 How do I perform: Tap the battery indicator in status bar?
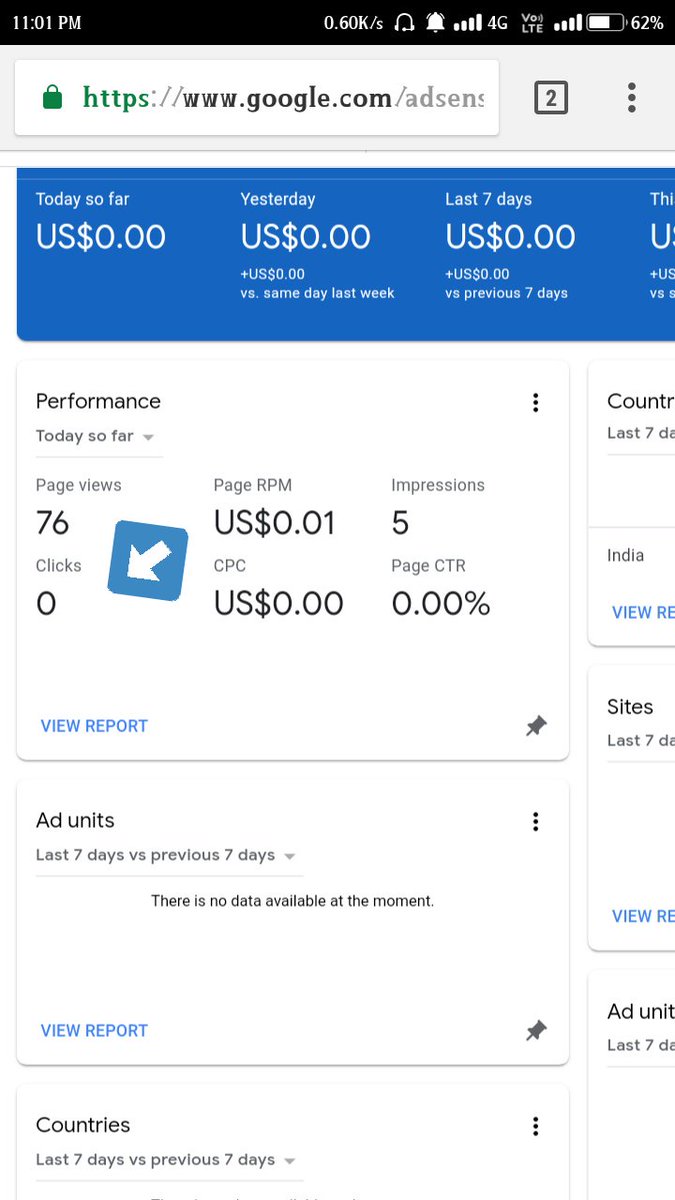pos(605,22)
